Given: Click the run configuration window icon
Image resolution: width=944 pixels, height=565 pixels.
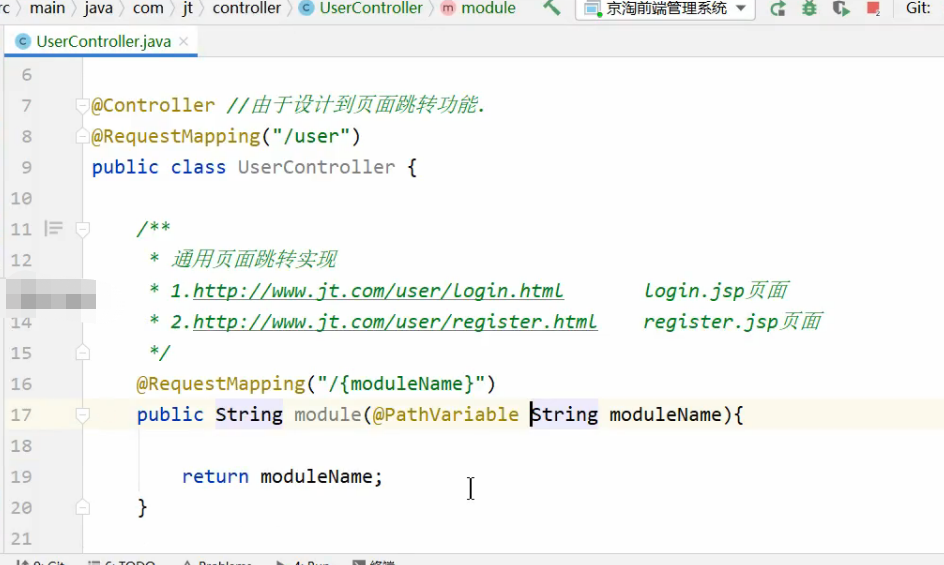Looking at the screenshot, I should point(592,8).
